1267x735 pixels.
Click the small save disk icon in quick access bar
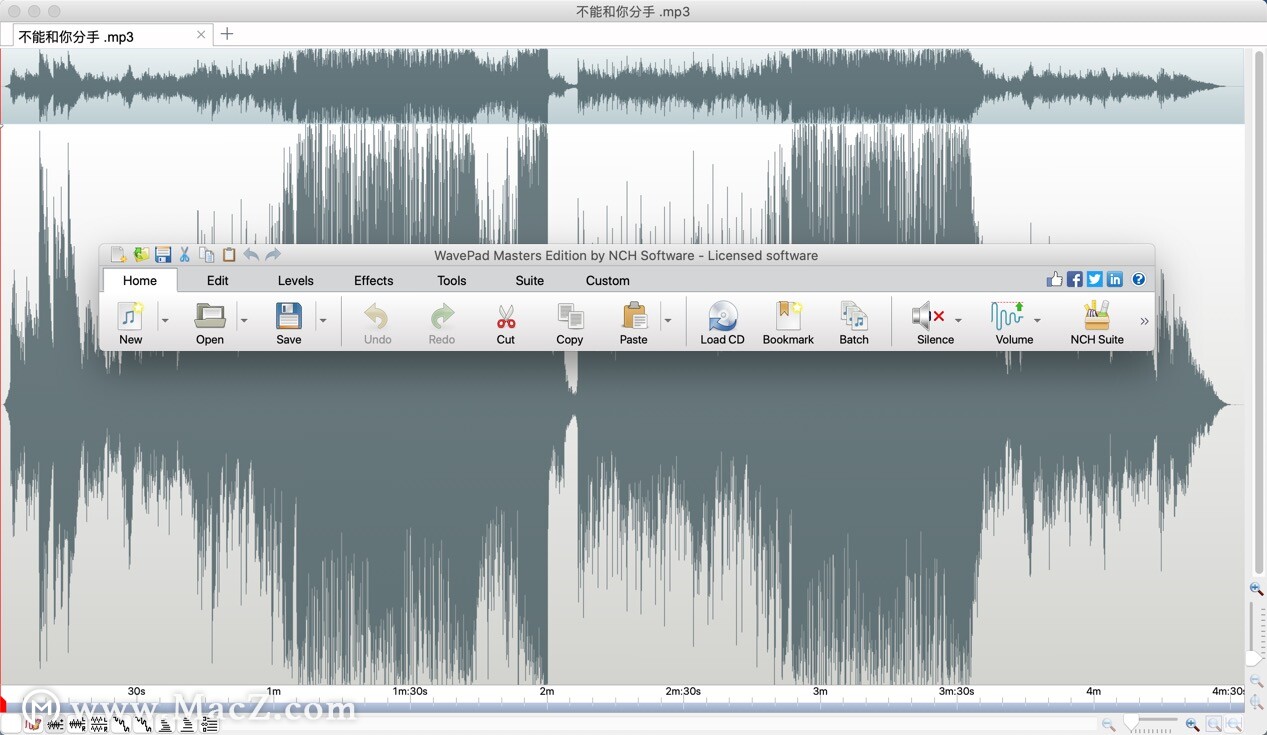tap(163, 255)
